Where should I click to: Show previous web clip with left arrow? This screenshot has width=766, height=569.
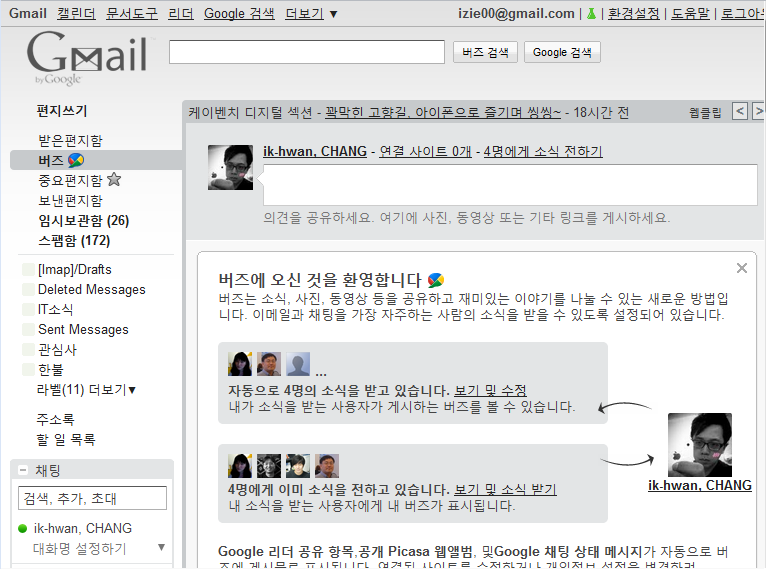(740, 111)
